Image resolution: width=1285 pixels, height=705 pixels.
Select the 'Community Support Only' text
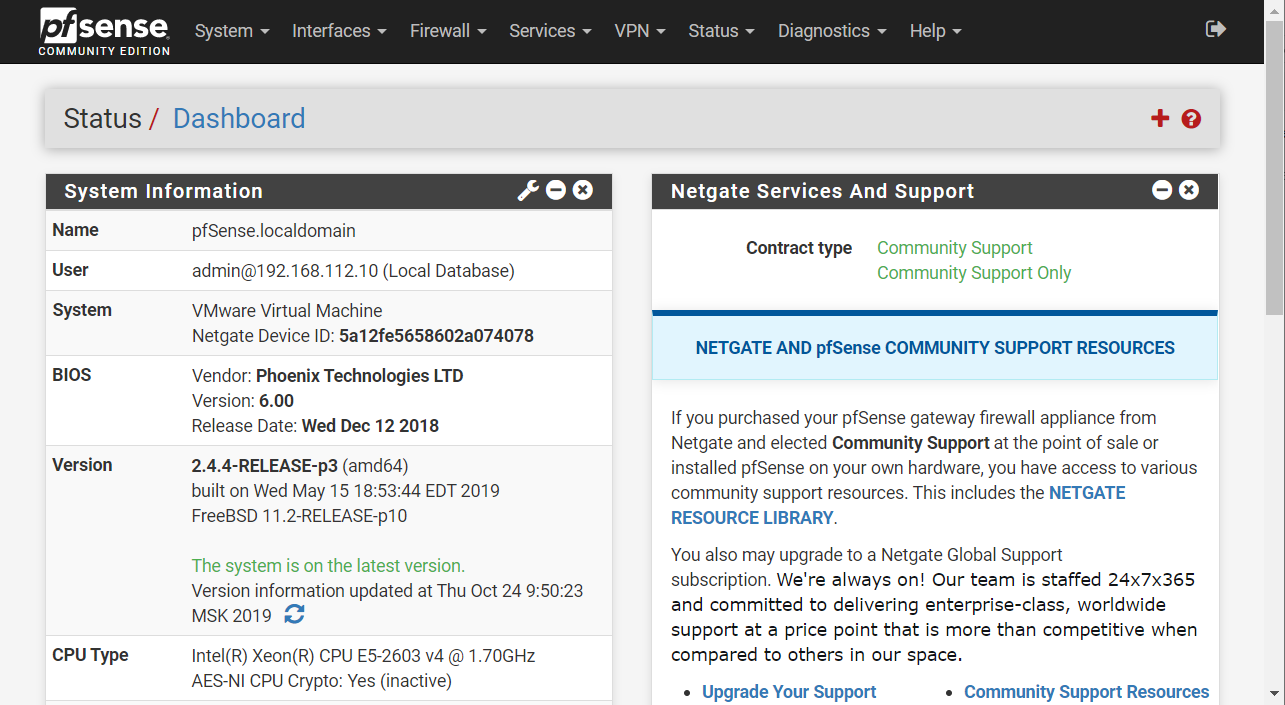(x=974, y=273)
